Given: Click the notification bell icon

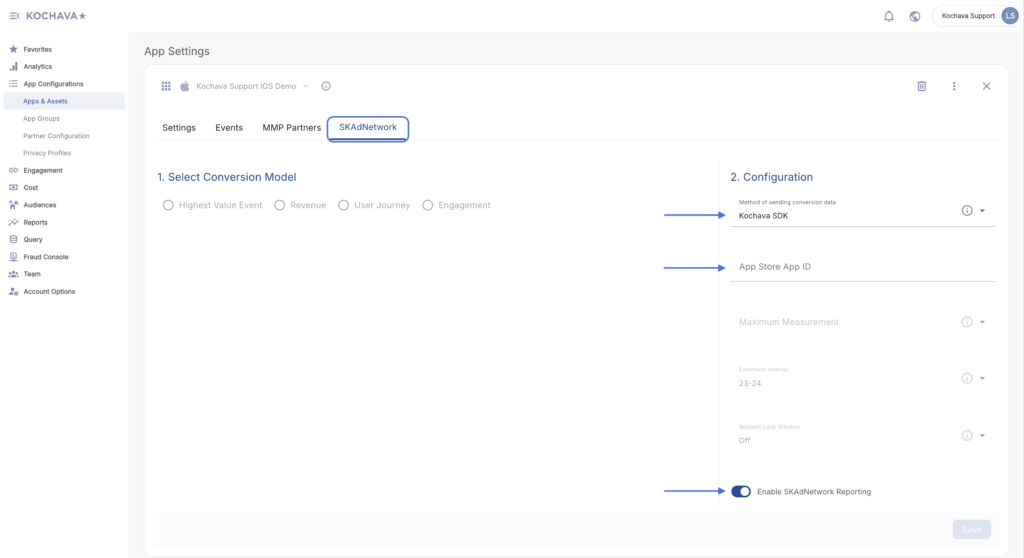Looking at the screenshot, I should coord(889,16).
